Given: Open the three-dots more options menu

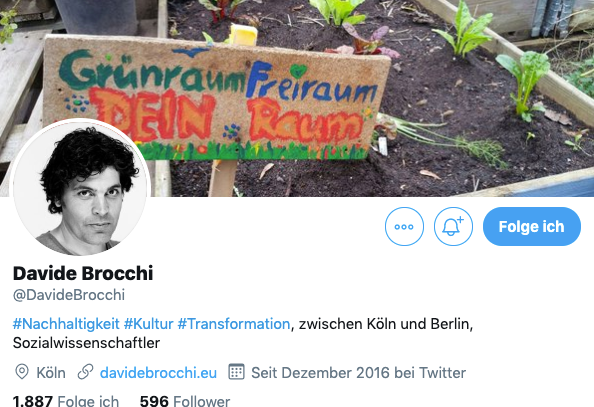Looking at the screenshot, I should click(x=404, y=227).
